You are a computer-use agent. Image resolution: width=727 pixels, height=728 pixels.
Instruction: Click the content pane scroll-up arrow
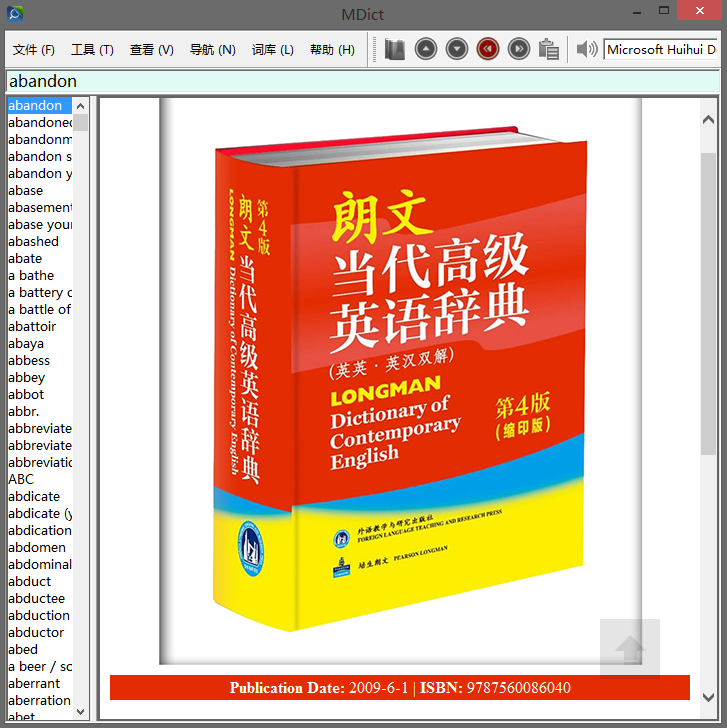click(708, 120)
